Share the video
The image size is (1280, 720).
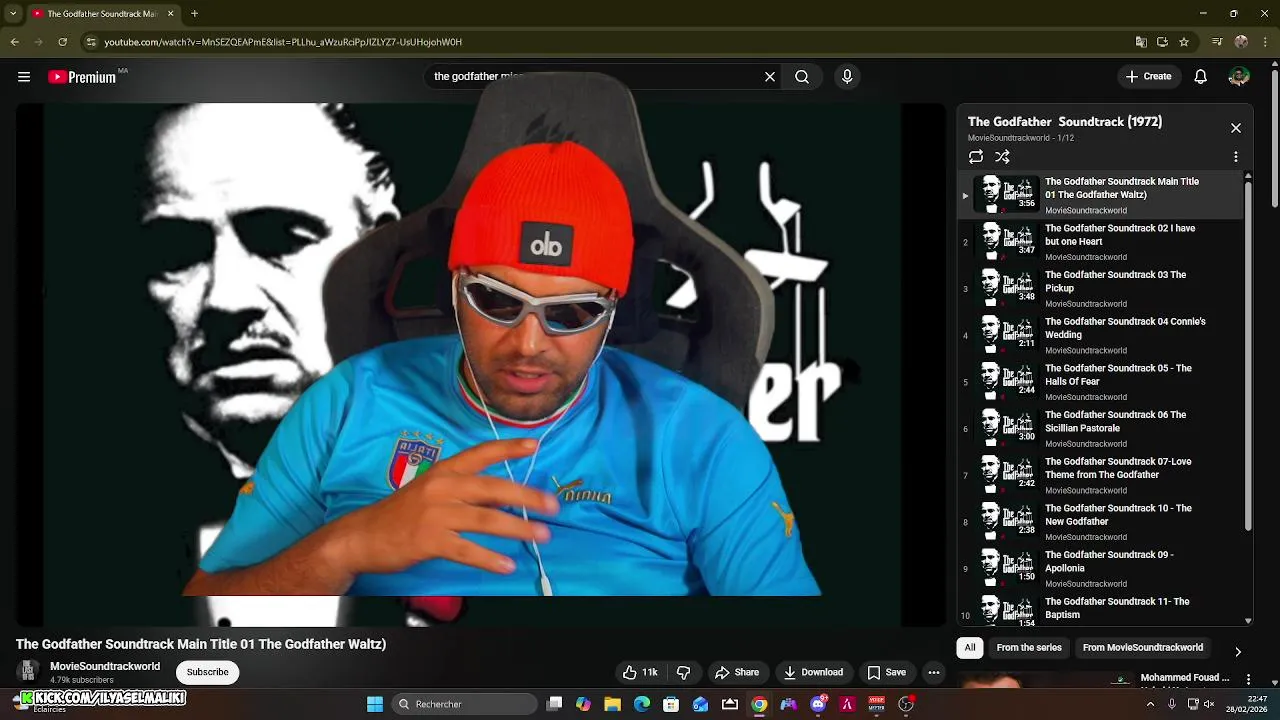tap(737, 672)
